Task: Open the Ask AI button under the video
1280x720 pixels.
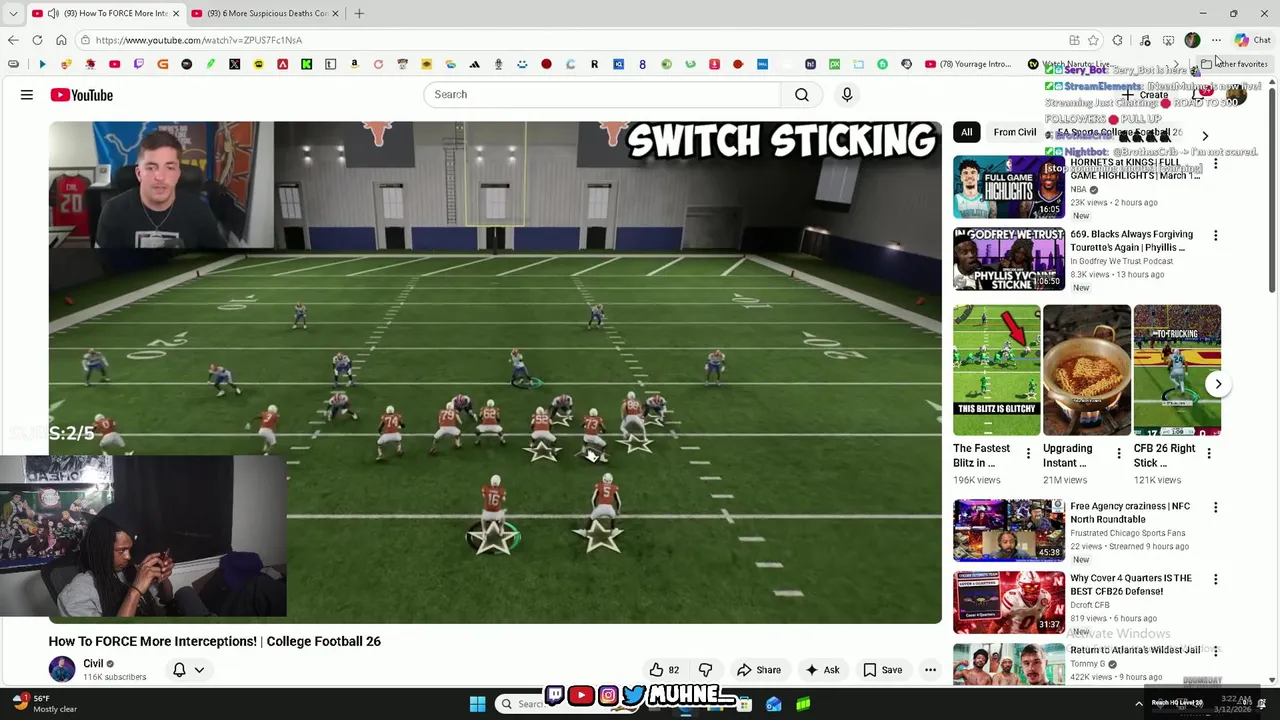Action: coord(822,670)
